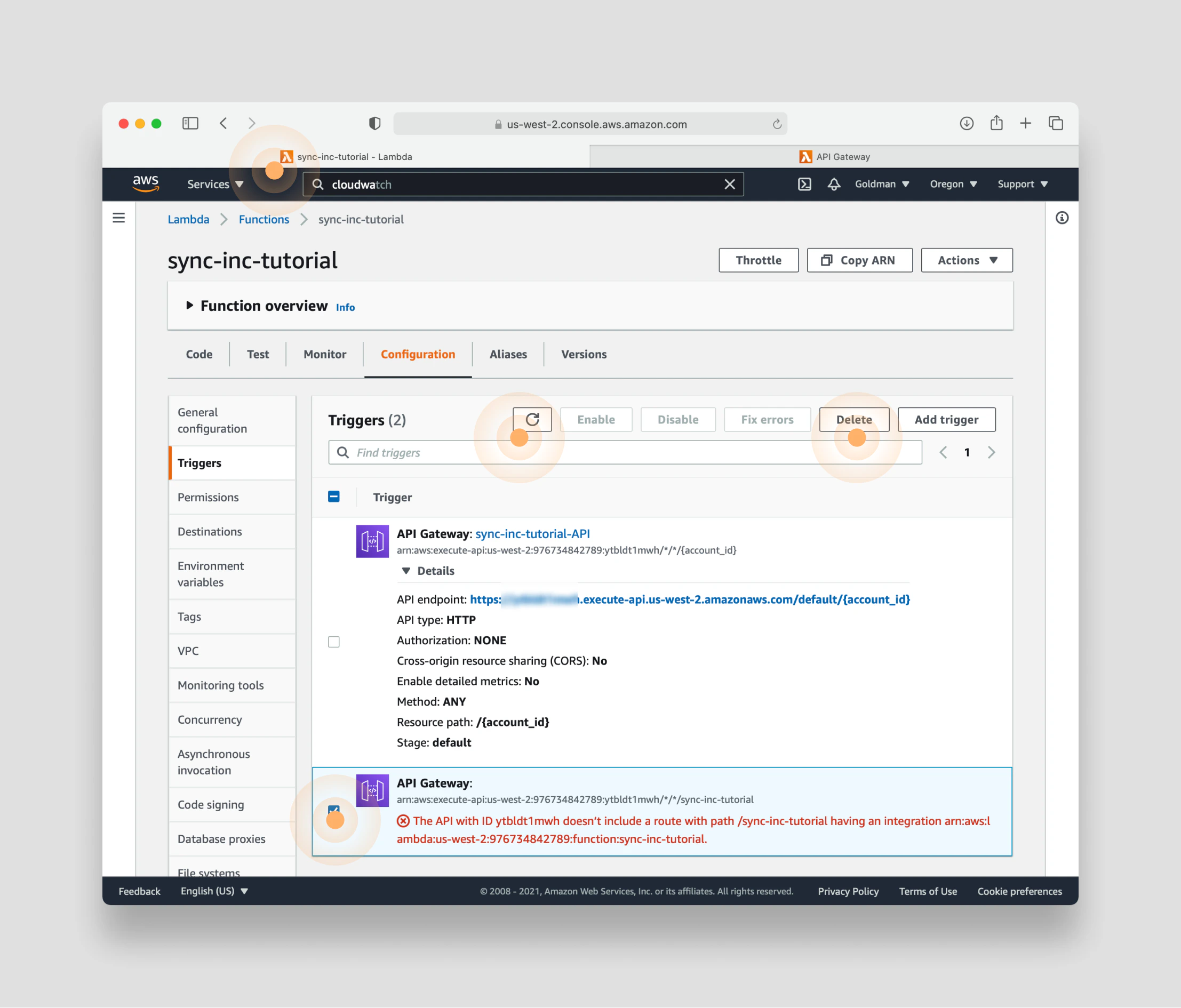
Task: Open the Functions breadcrumb link
Action: [264, 219]
